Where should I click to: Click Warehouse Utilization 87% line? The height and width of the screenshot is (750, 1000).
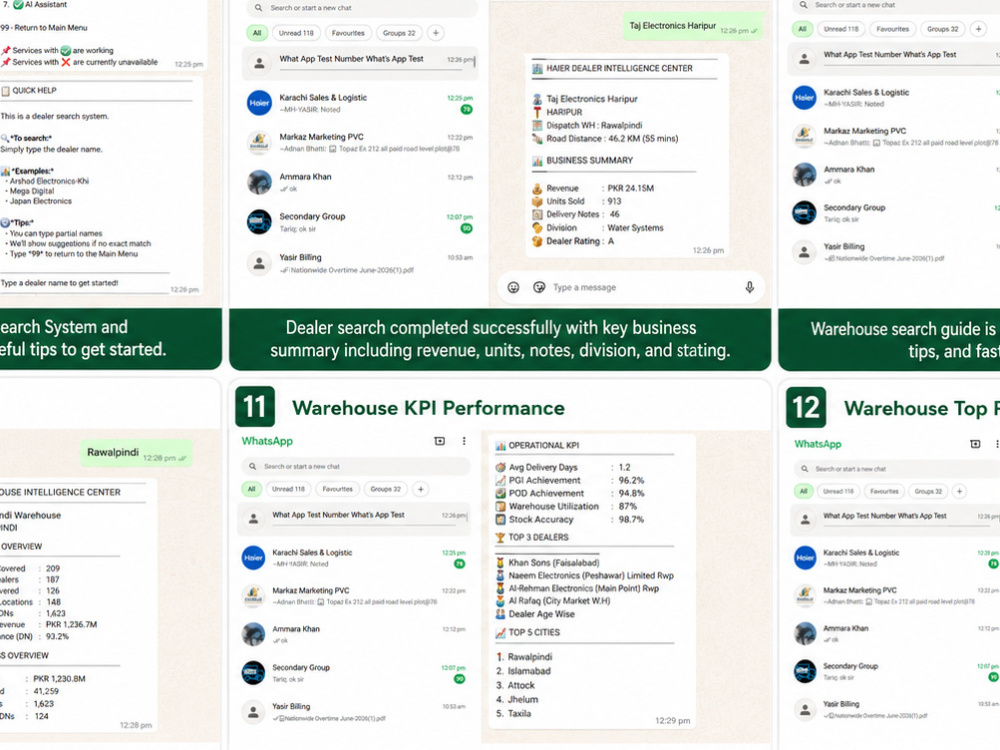568,506
